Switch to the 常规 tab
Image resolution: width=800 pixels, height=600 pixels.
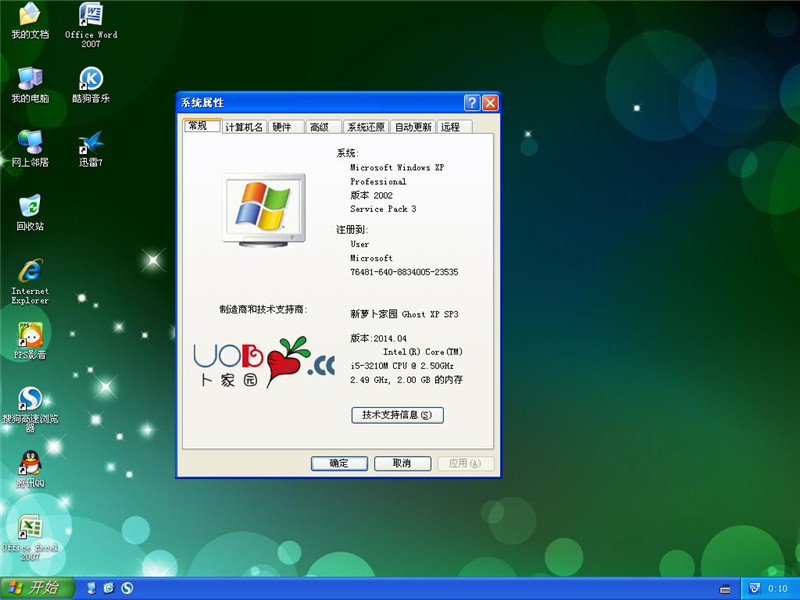[x=202, y=126]
